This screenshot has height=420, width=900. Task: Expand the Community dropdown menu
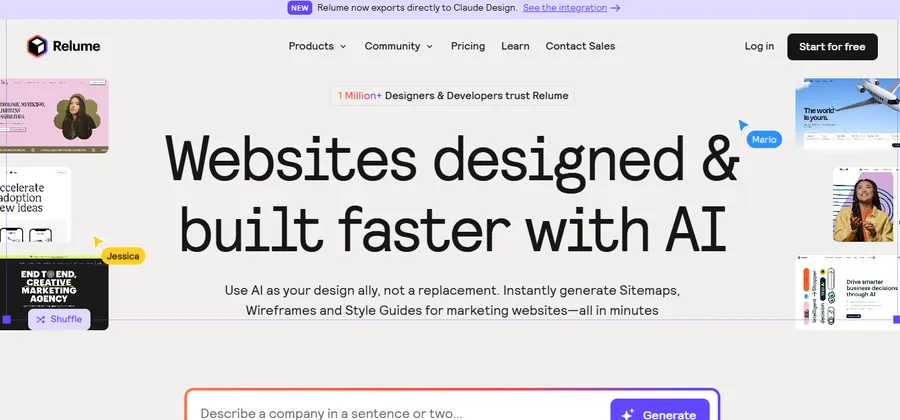pyautogui.click(x=398, y=46)
